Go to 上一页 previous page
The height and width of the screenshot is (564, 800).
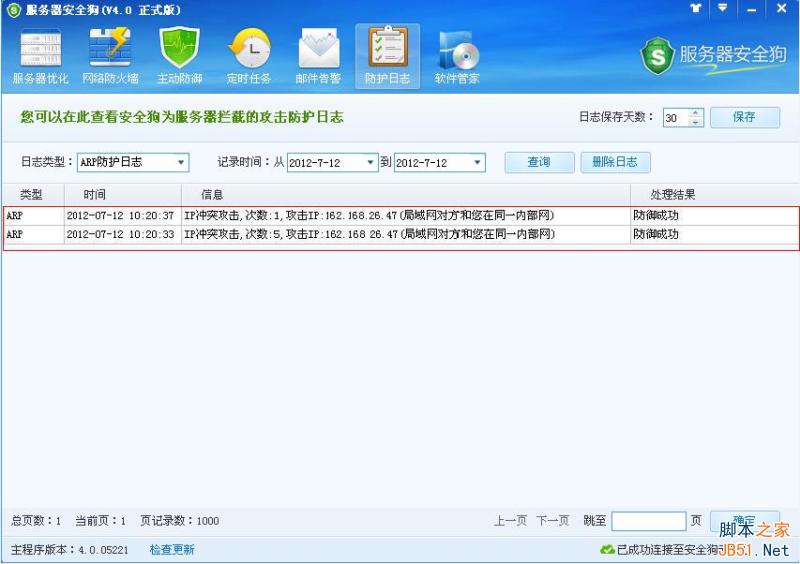[510, 521]
